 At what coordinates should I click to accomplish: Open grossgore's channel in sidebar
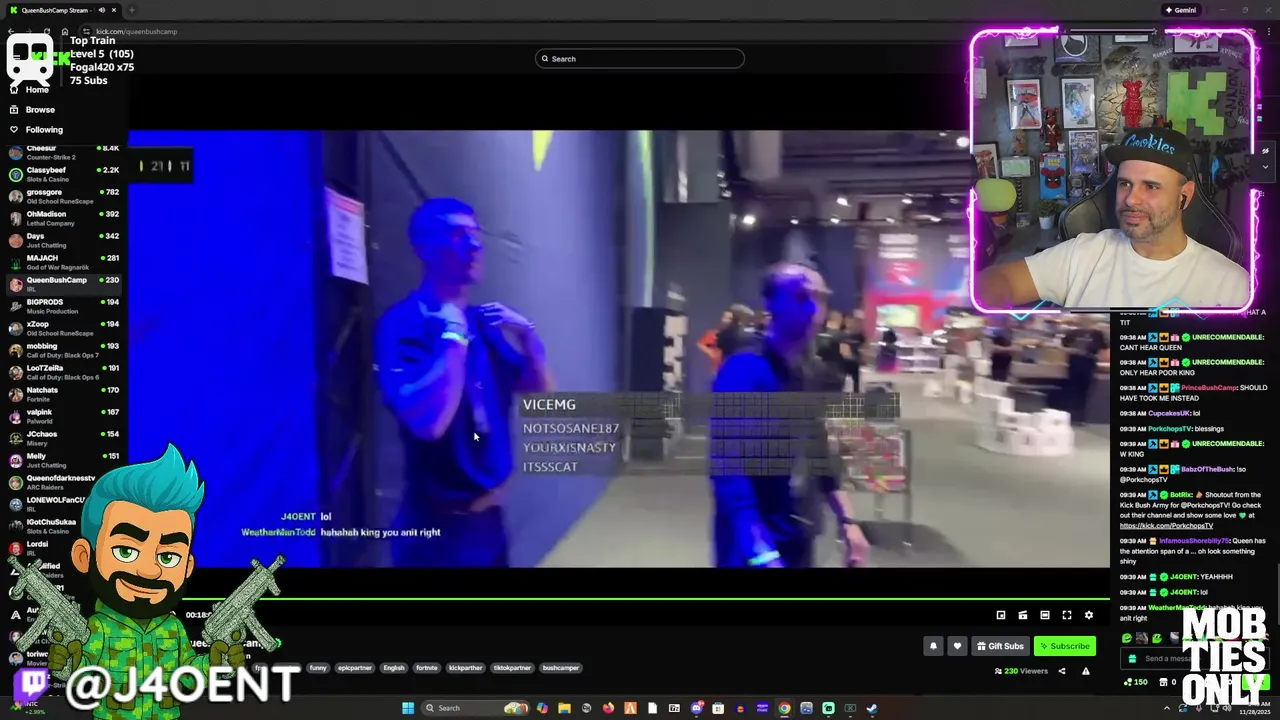coord(63,196)
